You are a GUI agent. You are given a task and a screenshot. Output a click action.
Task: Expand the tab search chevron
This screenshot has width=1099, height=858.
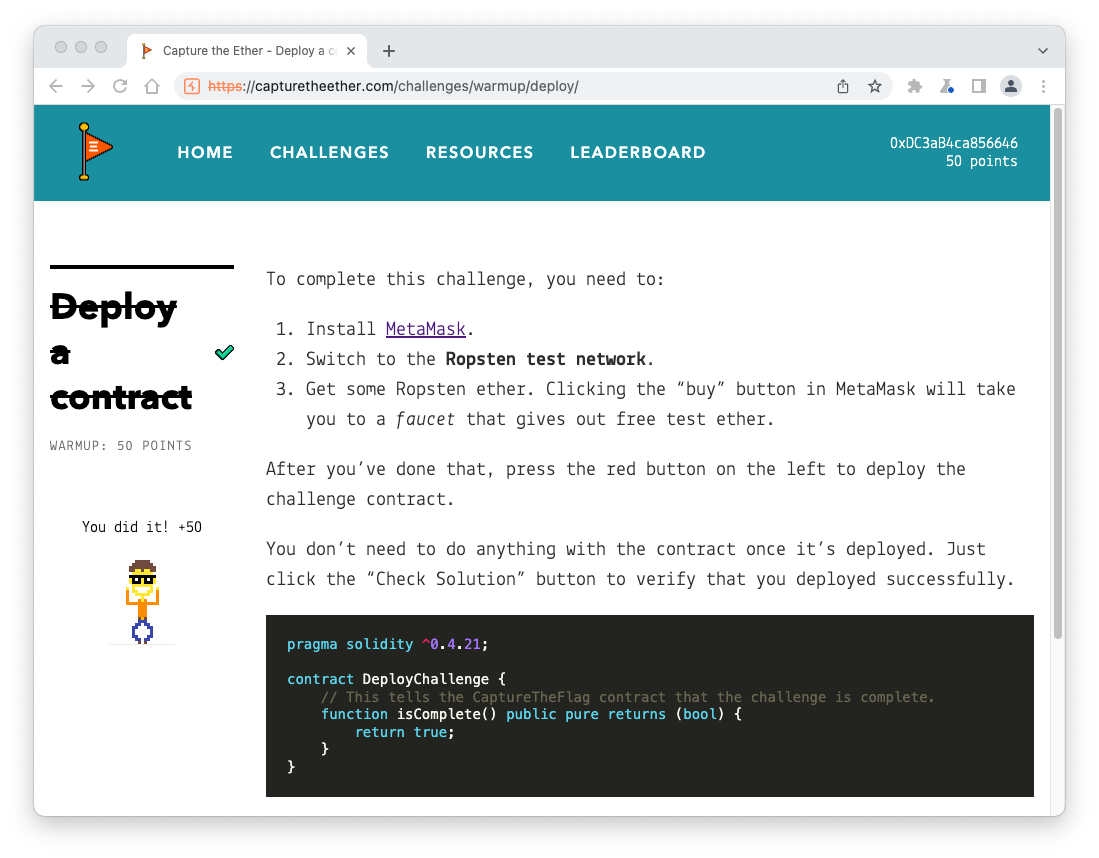pyautogui.click(x=1043, y=51)
